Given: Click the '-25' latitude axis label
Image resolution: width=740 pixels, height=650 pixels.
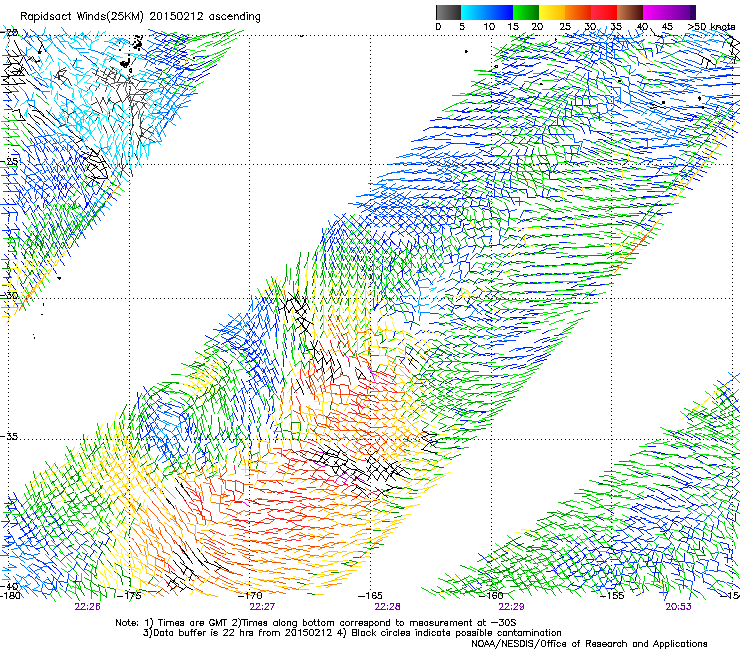Looking at the screenshot, I should tap(9, 161).
